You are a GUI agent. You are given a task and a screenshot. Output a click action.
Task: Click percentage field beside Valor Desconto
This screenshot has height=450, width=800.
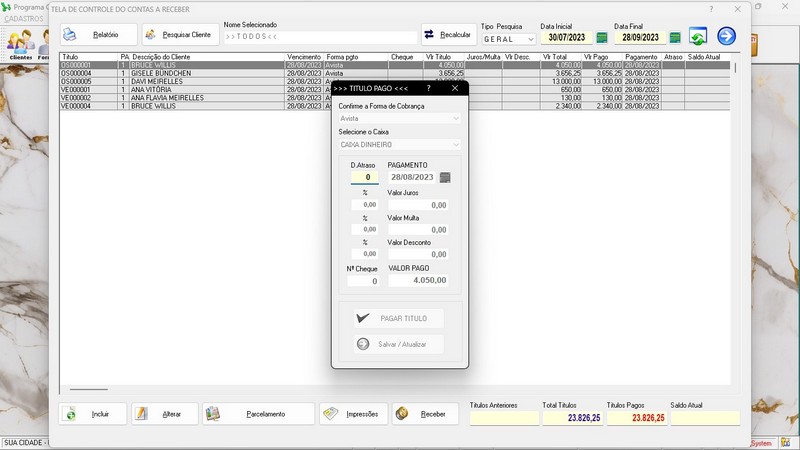(364, 254)
